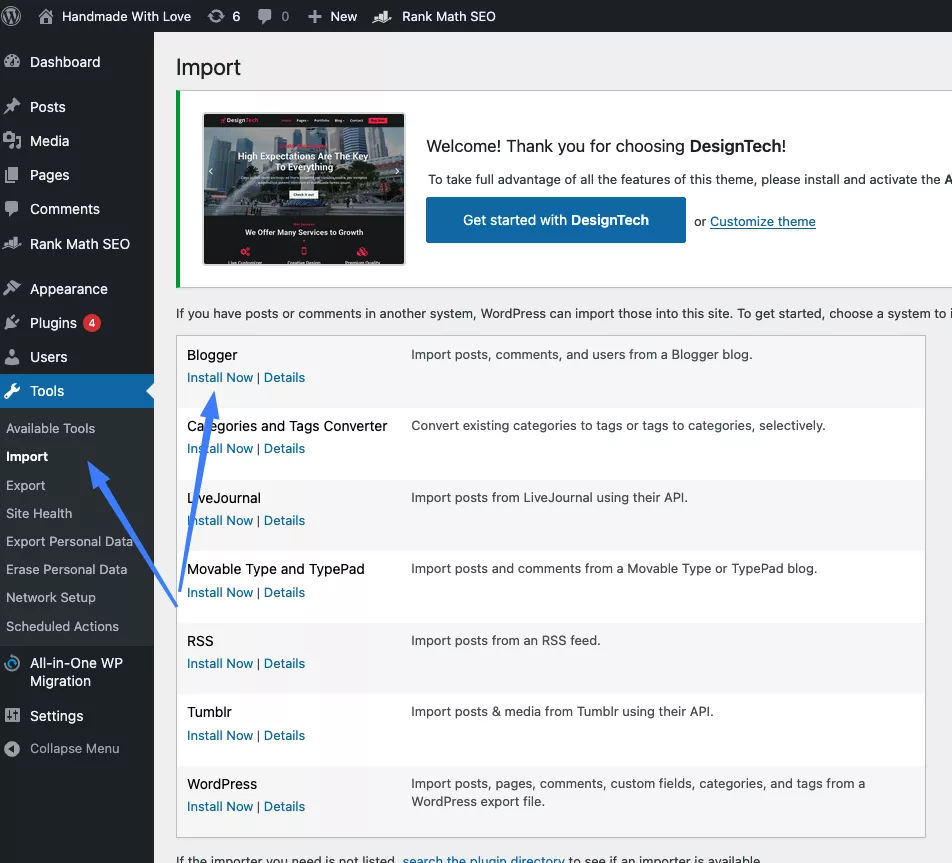The image size is (952, 863).
Task: Select the Media library icon
Action: point(14,140)
